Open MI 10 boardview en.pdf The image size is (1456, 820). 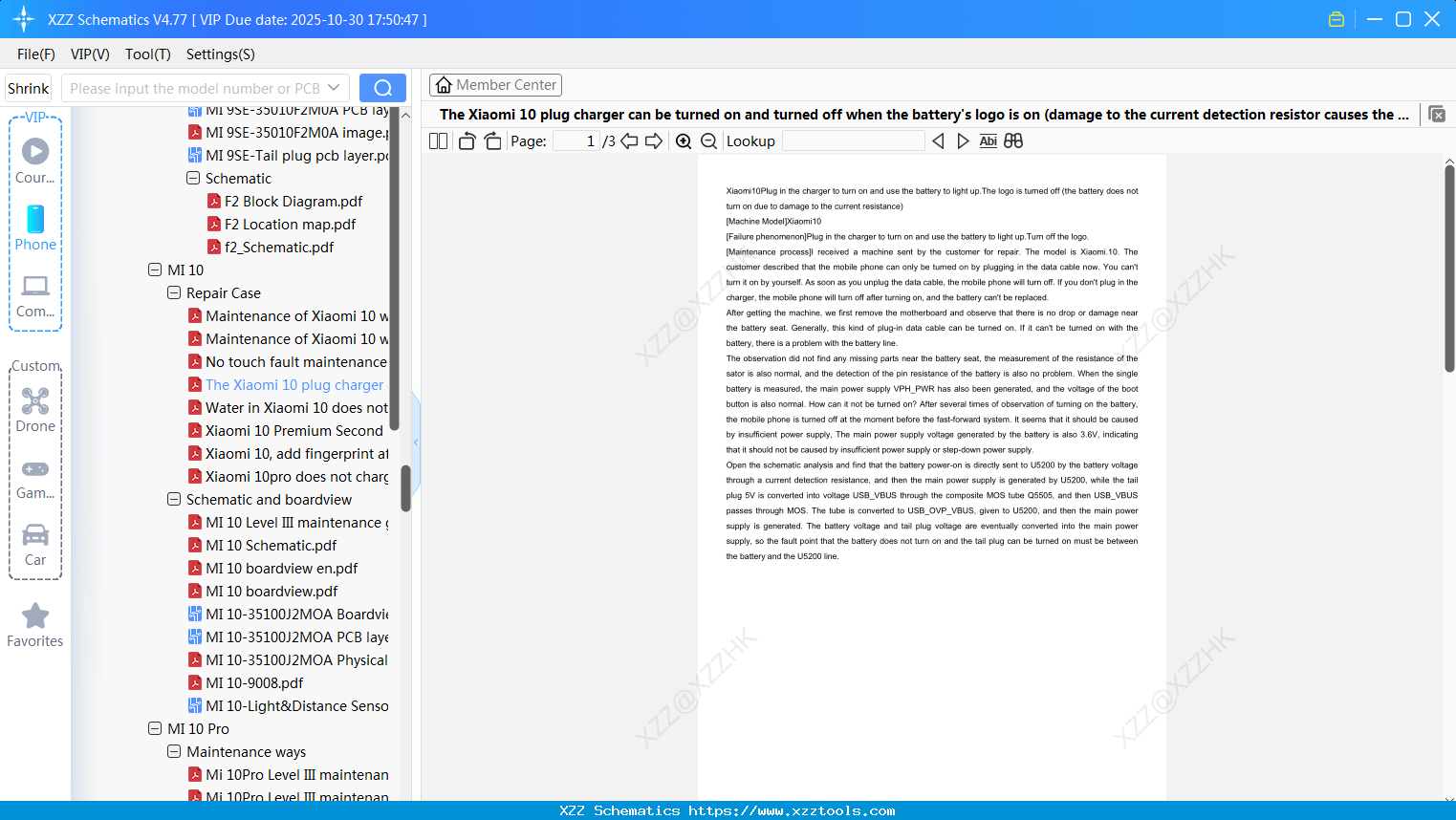[282, 569]
